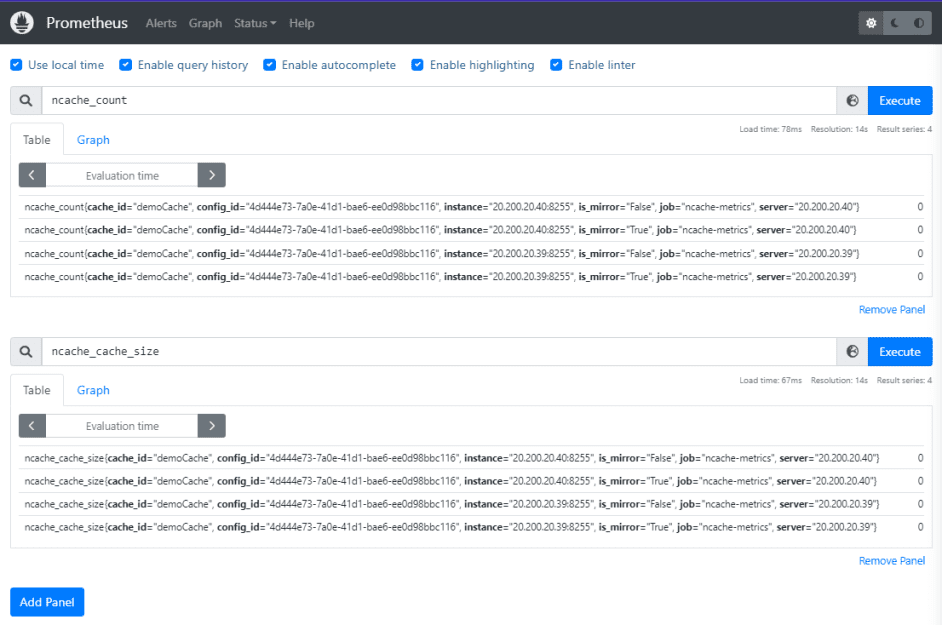Open the Graph page in navbar
The height and width of the screenshot is (625, 942).
coord(205,23)
